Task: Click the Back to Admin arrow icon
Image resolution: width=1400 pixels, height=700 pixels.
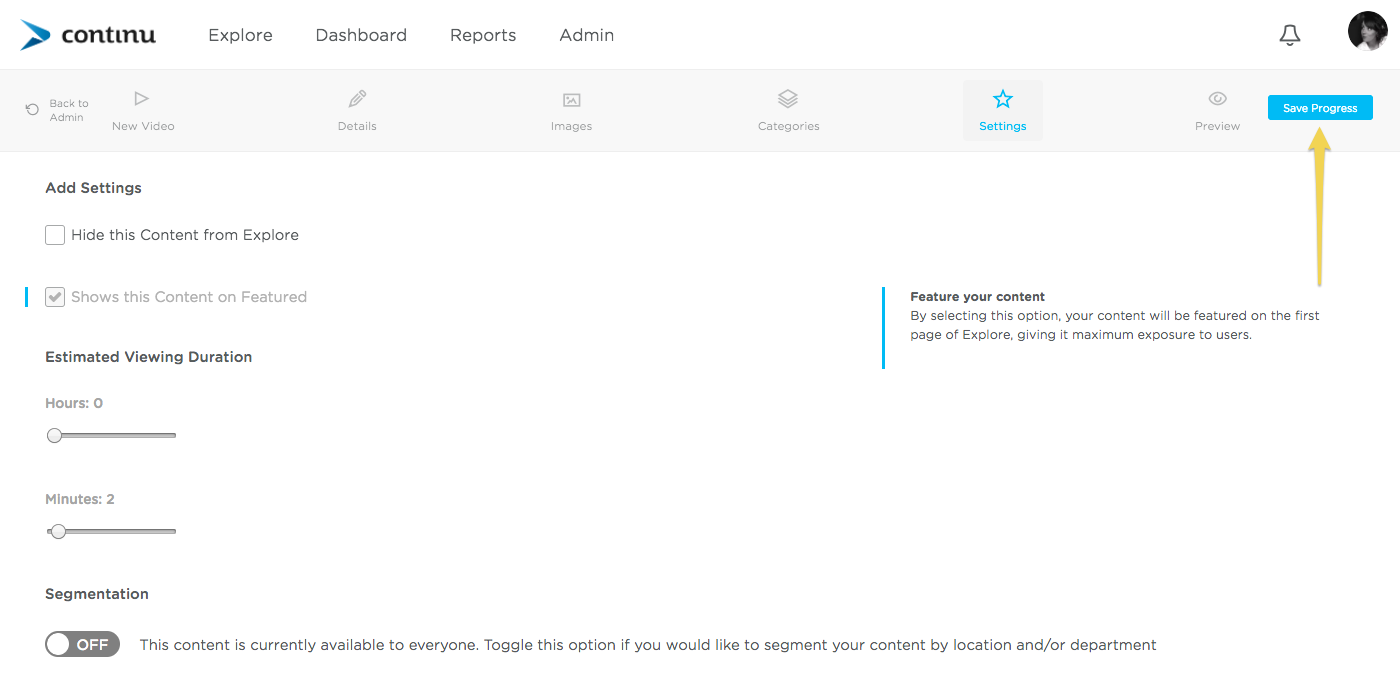Action: [x=32, y=109]
